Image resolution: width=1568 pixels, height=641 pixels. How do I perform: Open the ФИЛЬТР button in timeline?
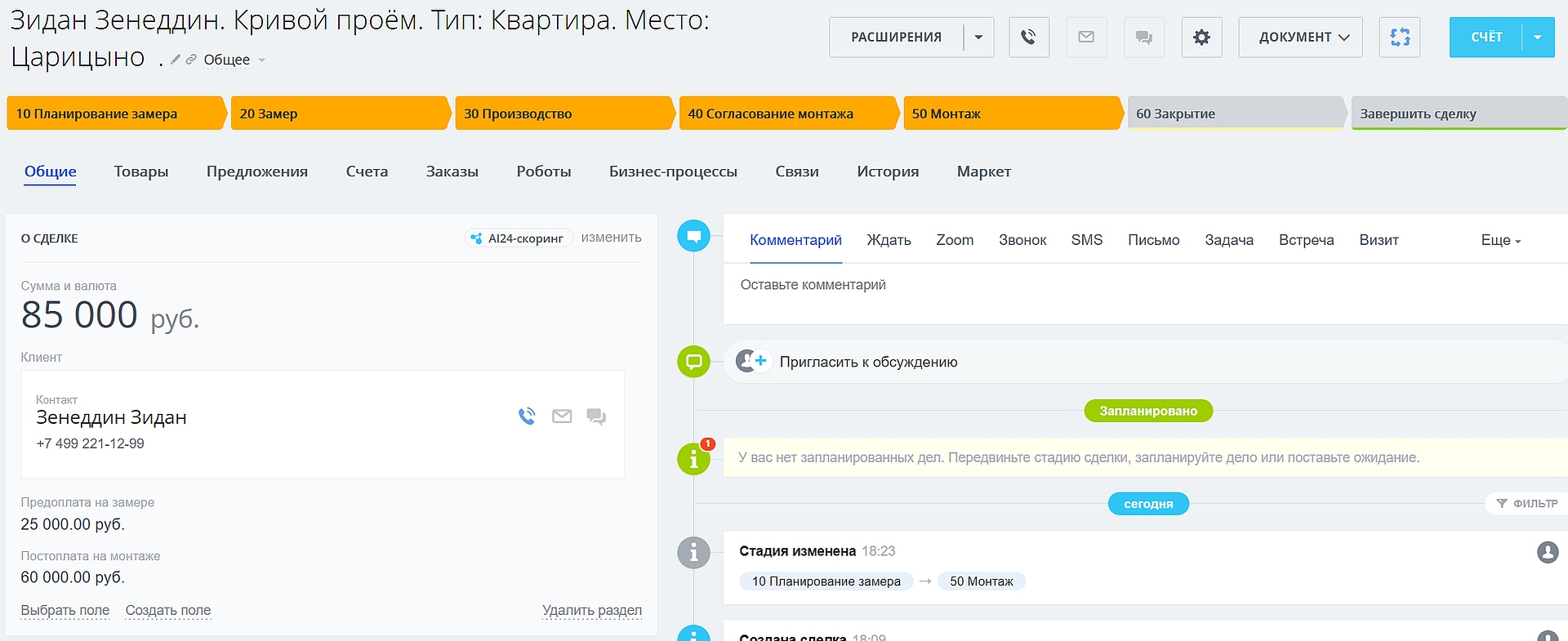click(x=1526, y=504)
